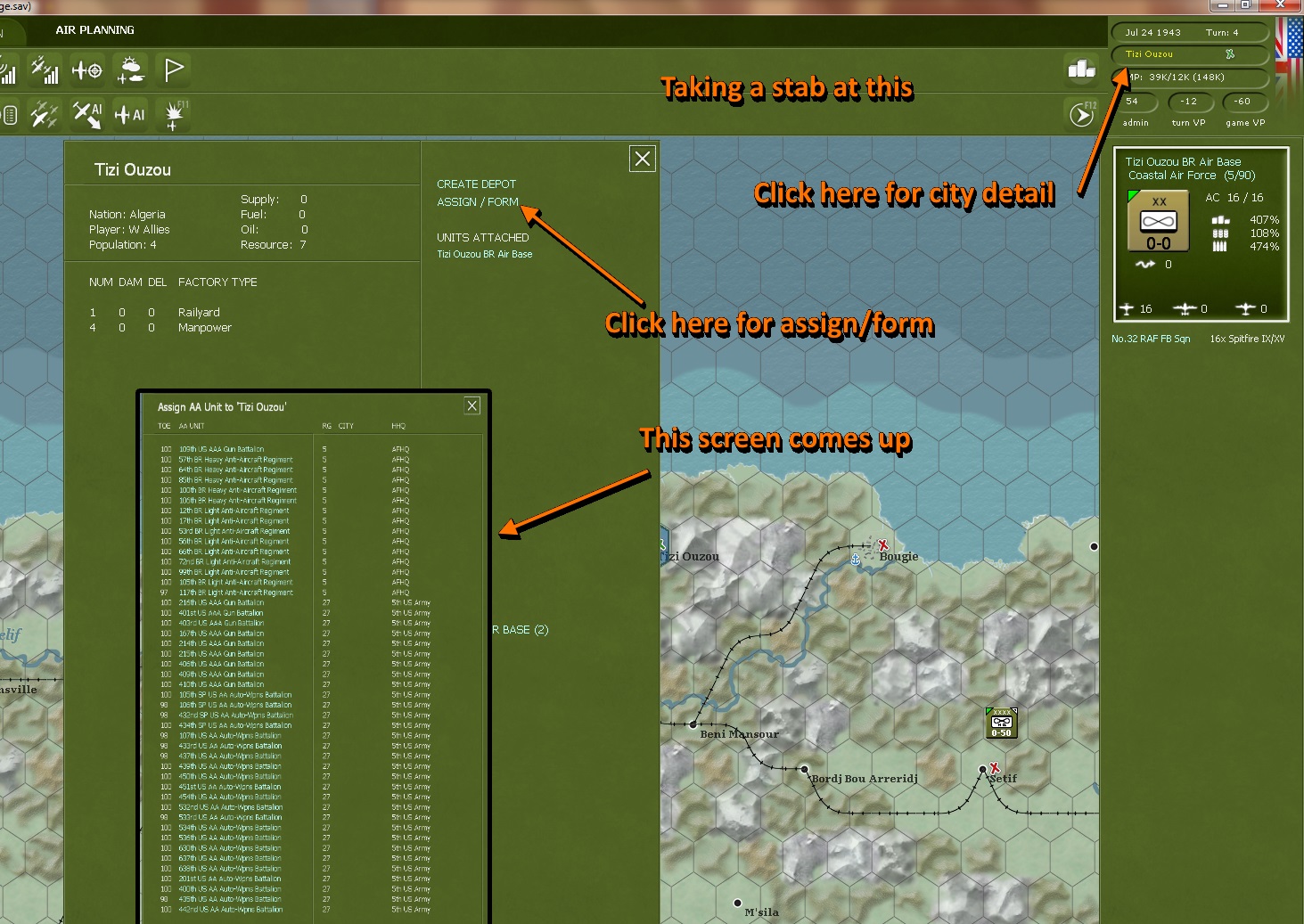Click the Tizi Ouzou air base unit counter
This screenshot has height=924, width=1304.
1158,221
